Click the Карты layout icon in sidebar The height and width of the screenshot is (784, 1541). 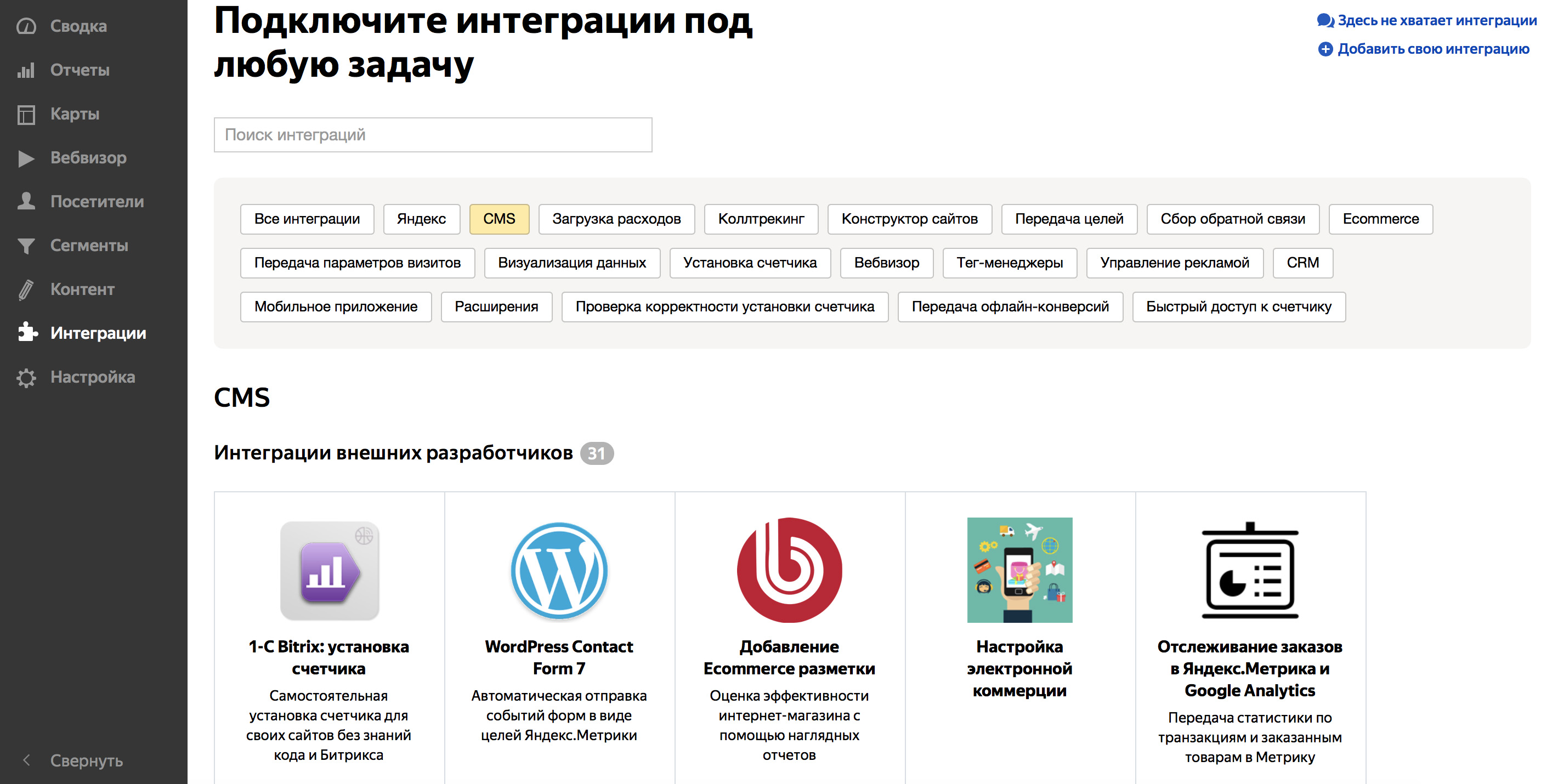click(26, 114)
